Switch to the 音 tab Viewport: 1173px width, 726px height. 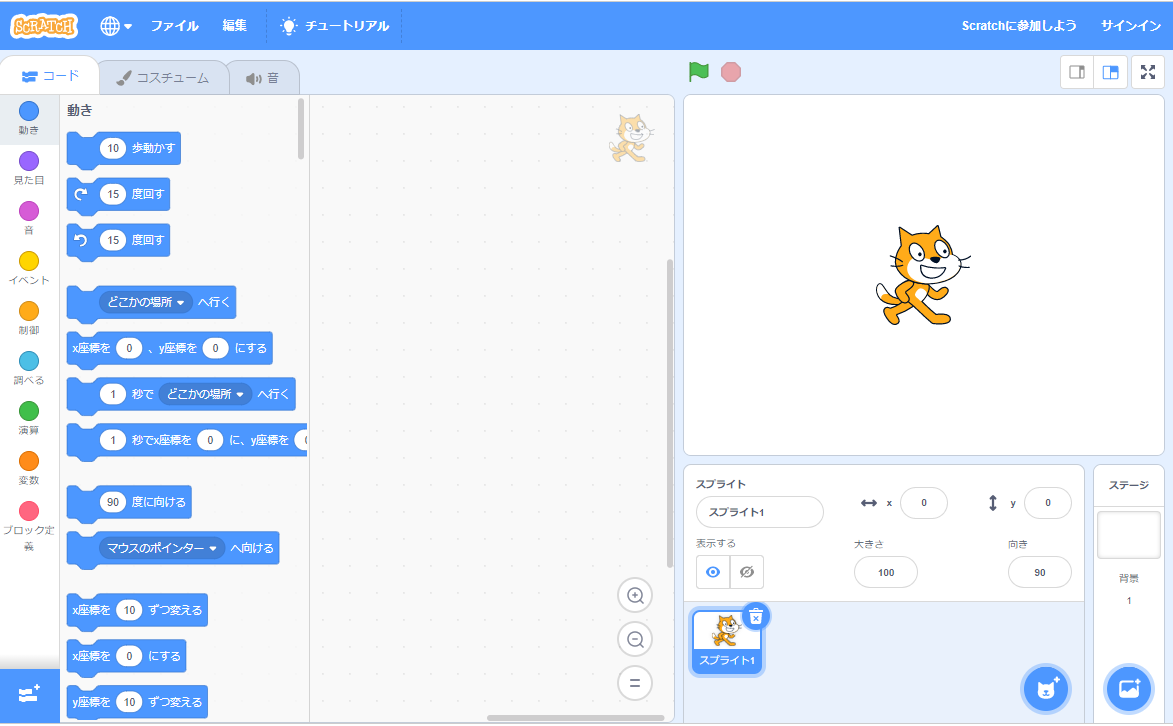tap(263, 78)
